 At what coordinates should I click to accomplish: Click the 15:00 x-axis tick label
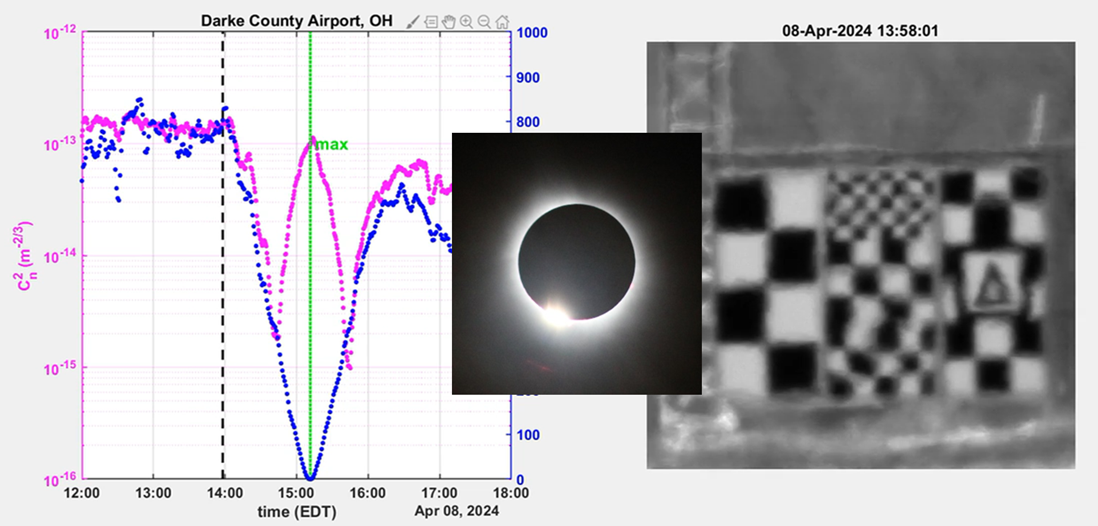click(x=296, y=493)
